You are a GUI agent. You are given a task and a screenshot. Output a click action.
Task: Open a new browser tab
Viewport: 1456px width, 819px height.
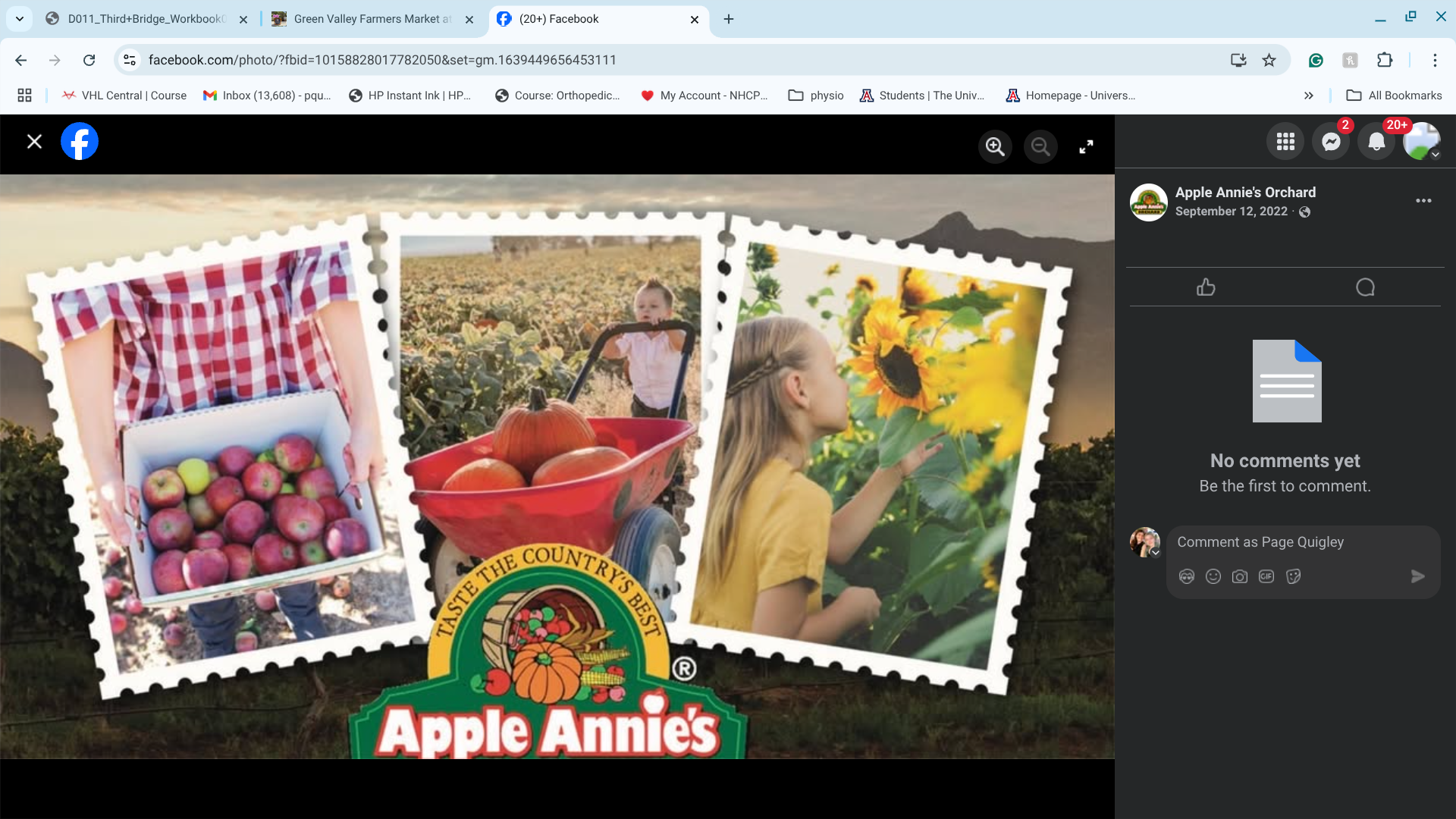point(729,19)
